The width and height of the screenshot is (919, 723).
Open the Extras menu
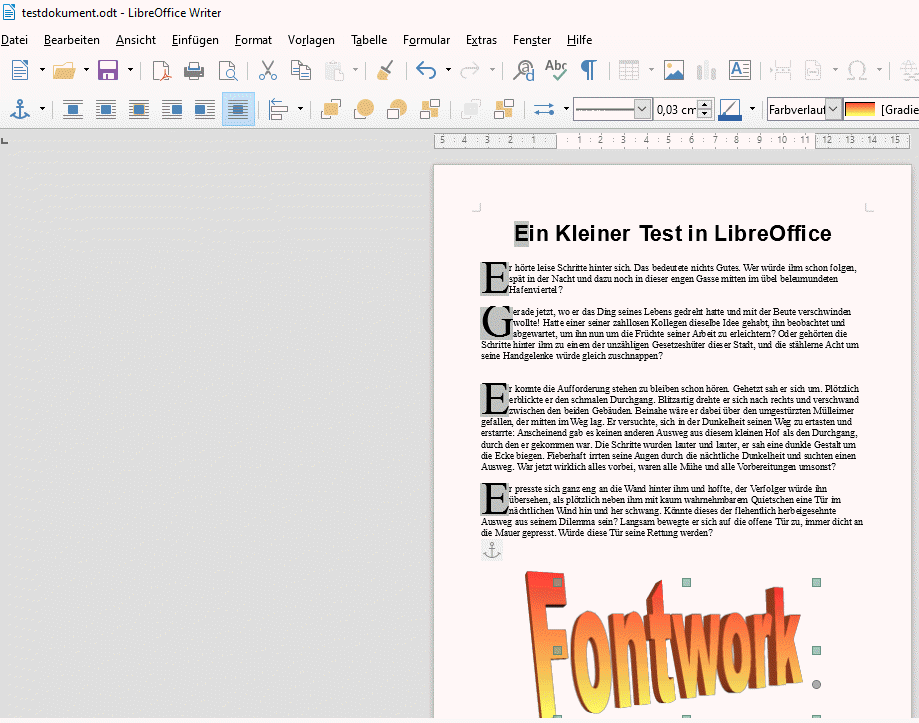pos(481,40)
